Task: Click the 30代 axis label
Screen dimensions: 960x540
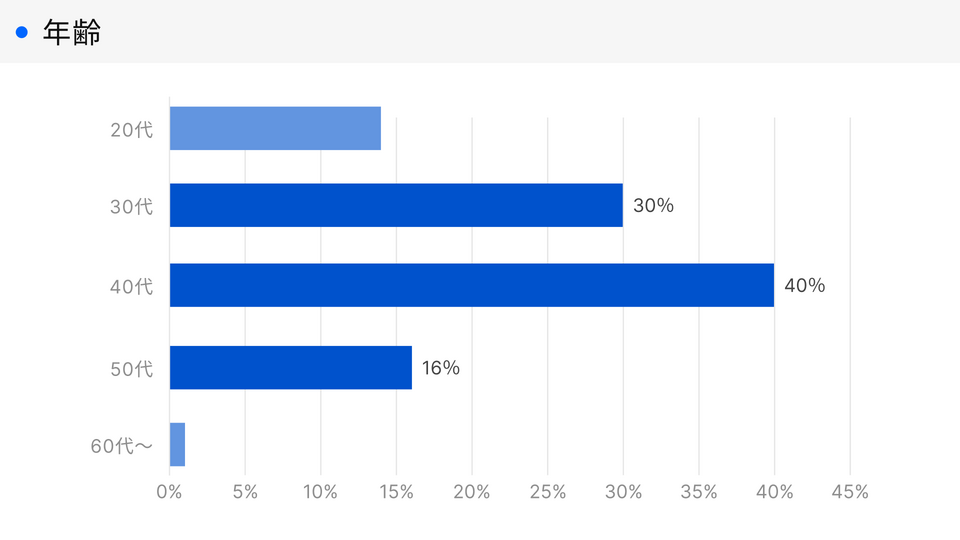Action: [131, 207]
